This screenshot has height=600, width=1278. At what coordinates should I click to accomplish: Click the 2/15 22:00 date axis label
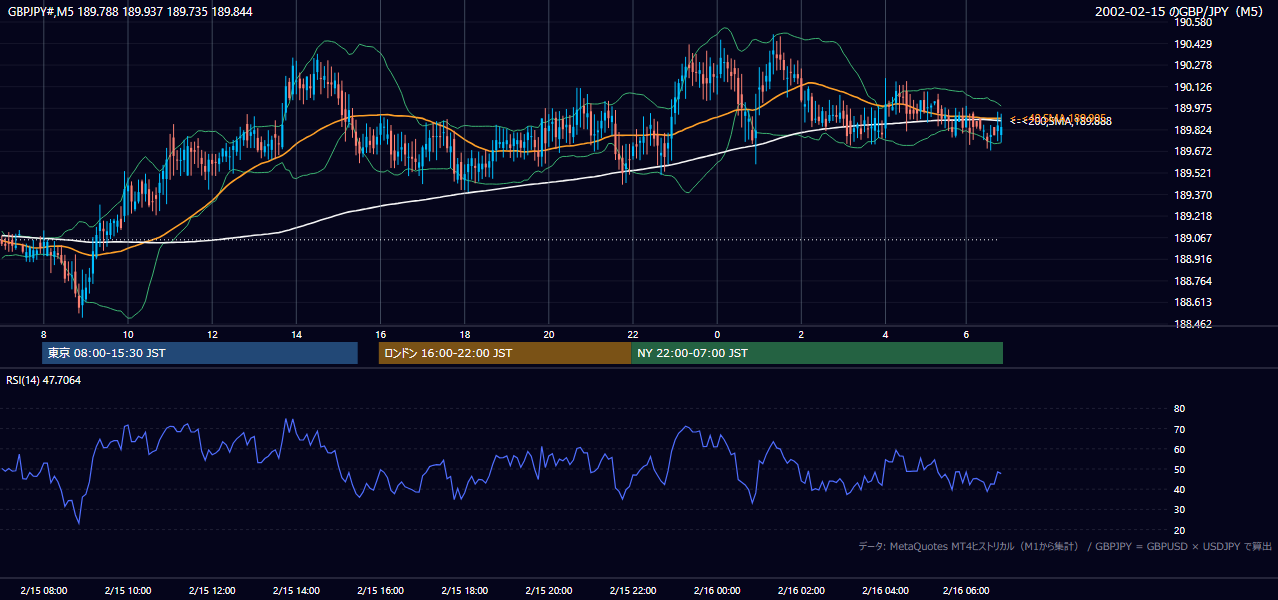[x=633, y=591]
